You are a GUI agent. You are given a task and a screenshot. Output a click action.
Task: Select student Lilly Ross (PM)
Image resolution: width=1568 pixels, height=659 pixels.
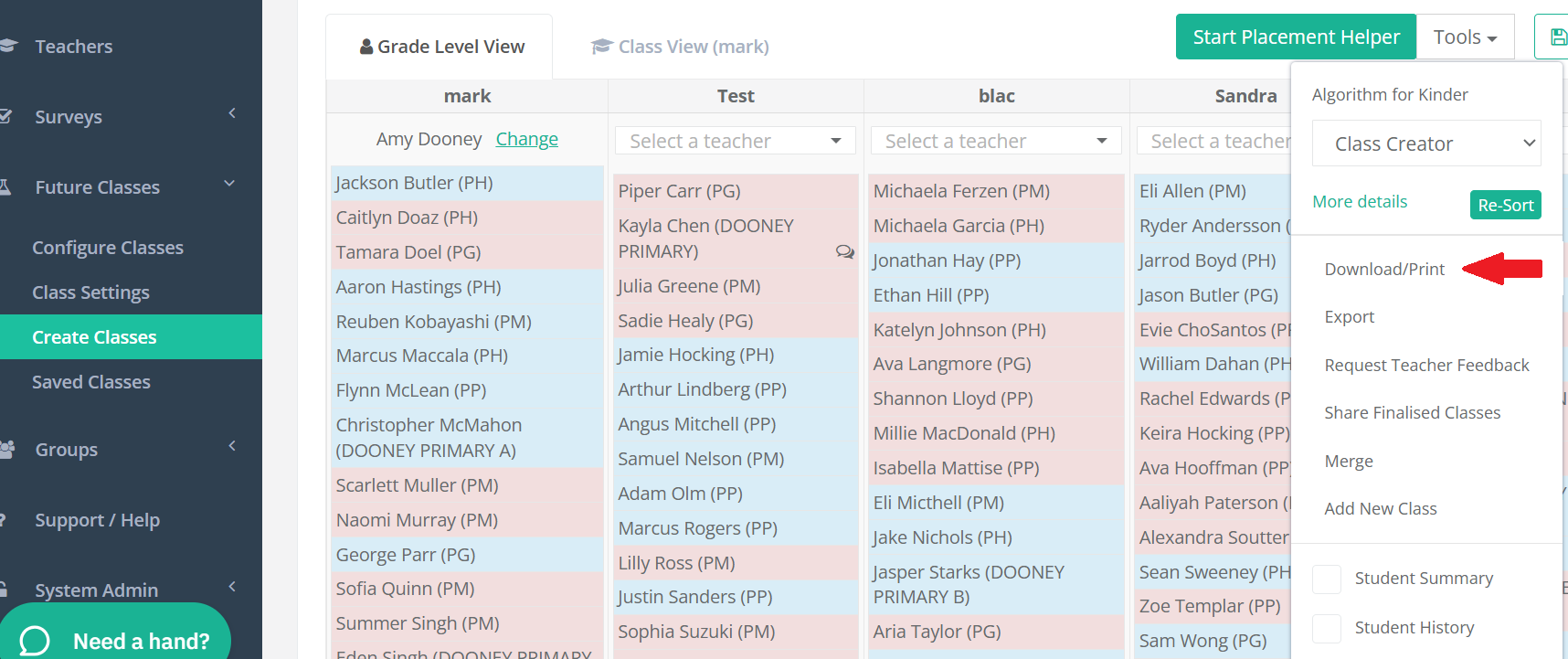pos(736,563)
